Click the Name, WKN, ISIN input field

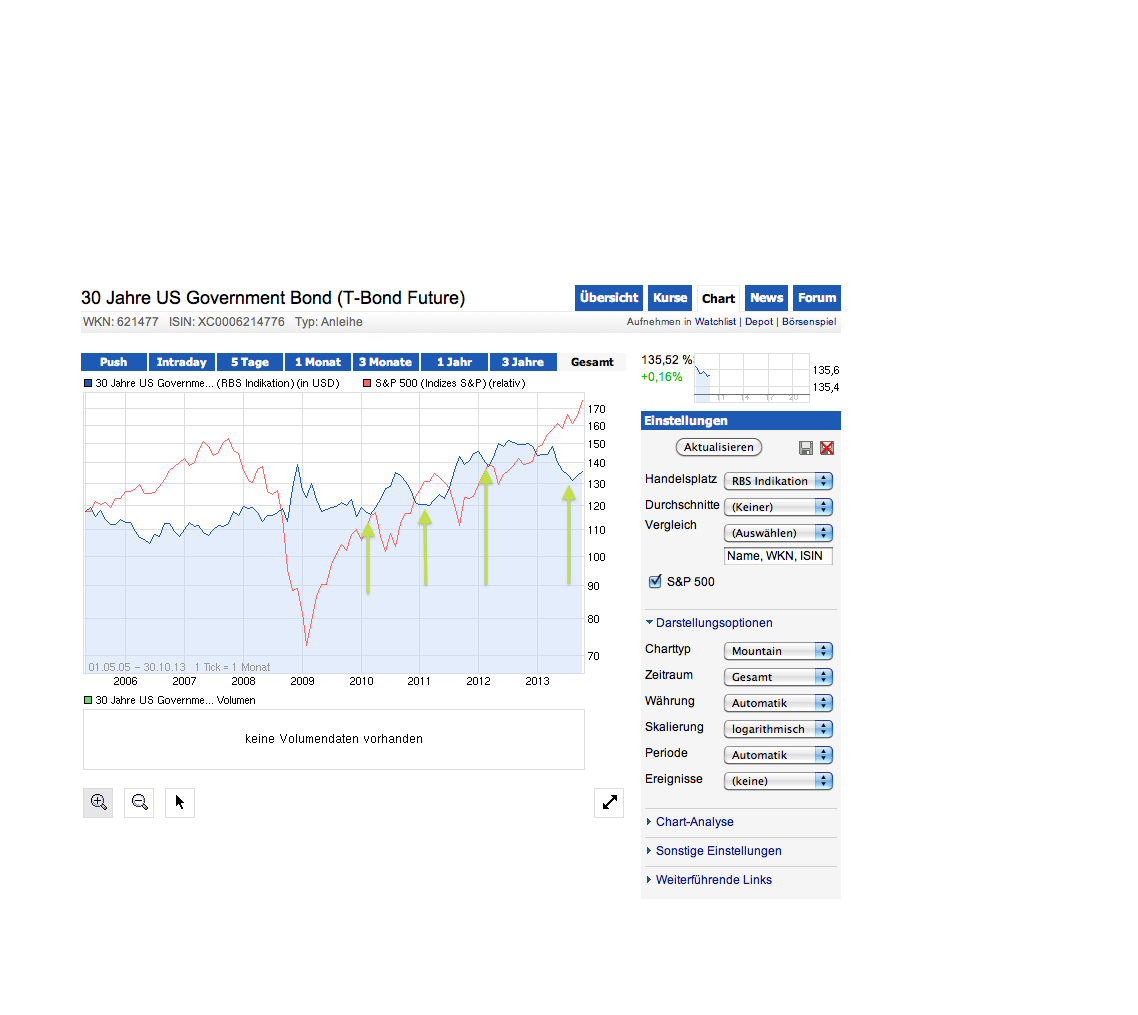[x=778, y=556]
